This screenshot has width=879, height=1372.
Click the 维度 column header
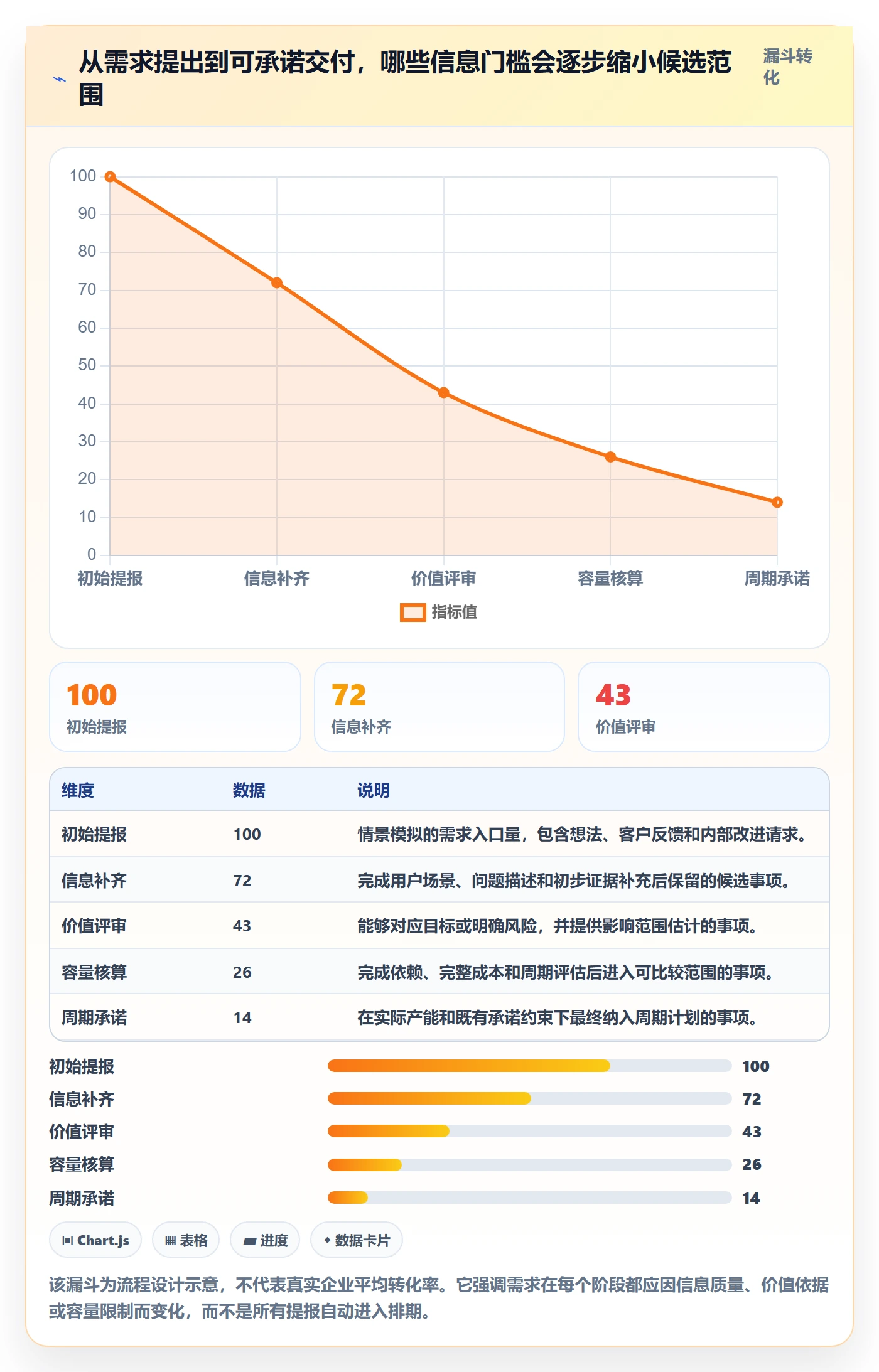(x=78, y=790)
